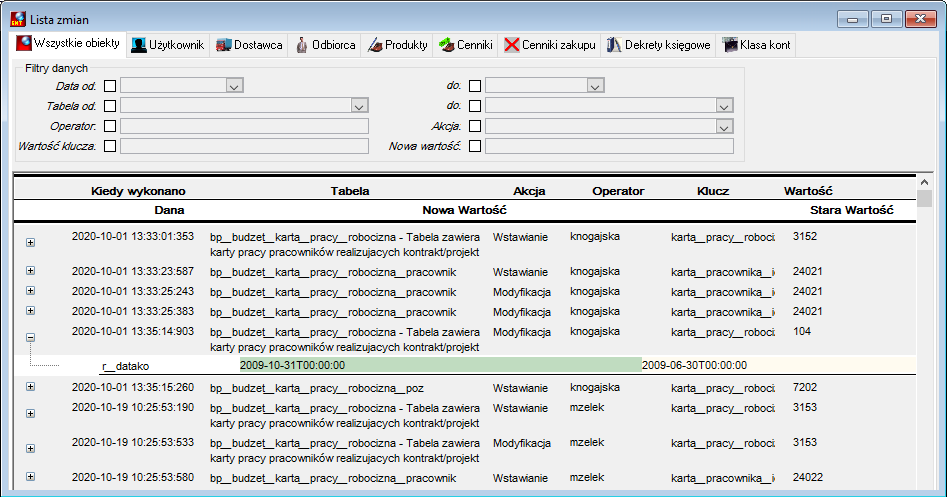
Task: Click the globe icon on Wszystkie obiekty tab
Action: coord(24,43)
